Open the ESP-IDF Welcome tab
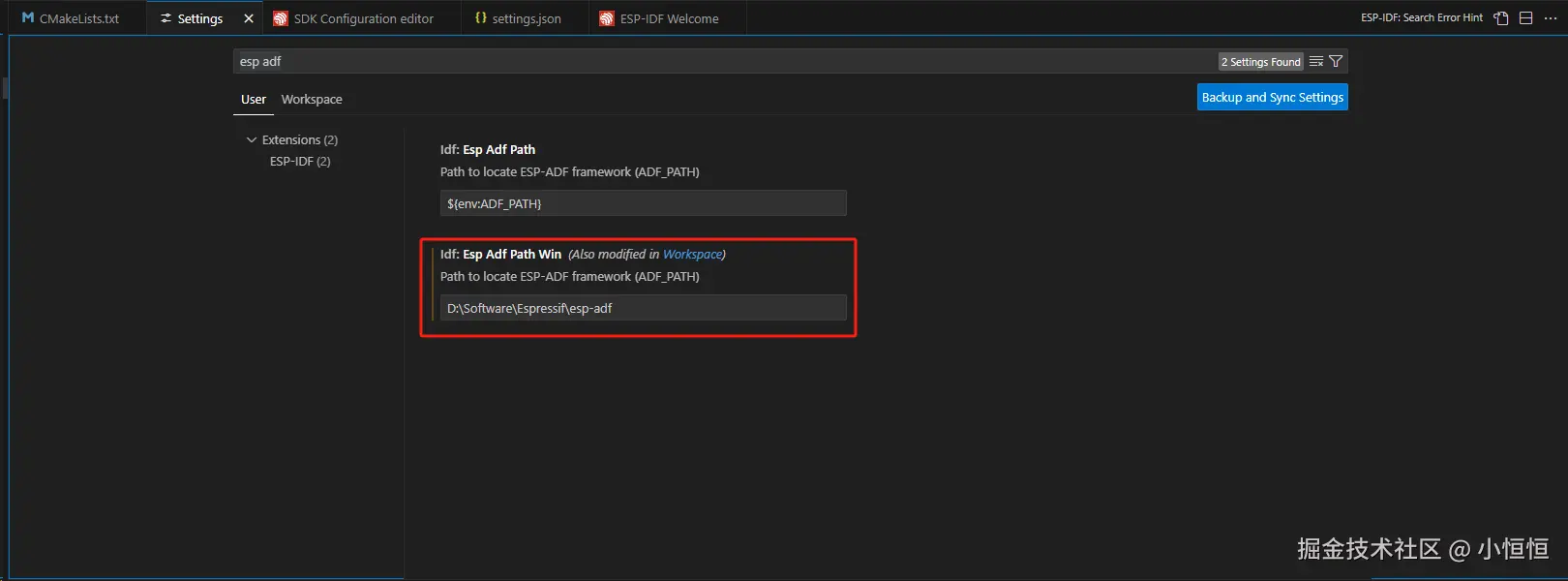The width and height of the screenshot is (1568, 581). click(669, 18)
